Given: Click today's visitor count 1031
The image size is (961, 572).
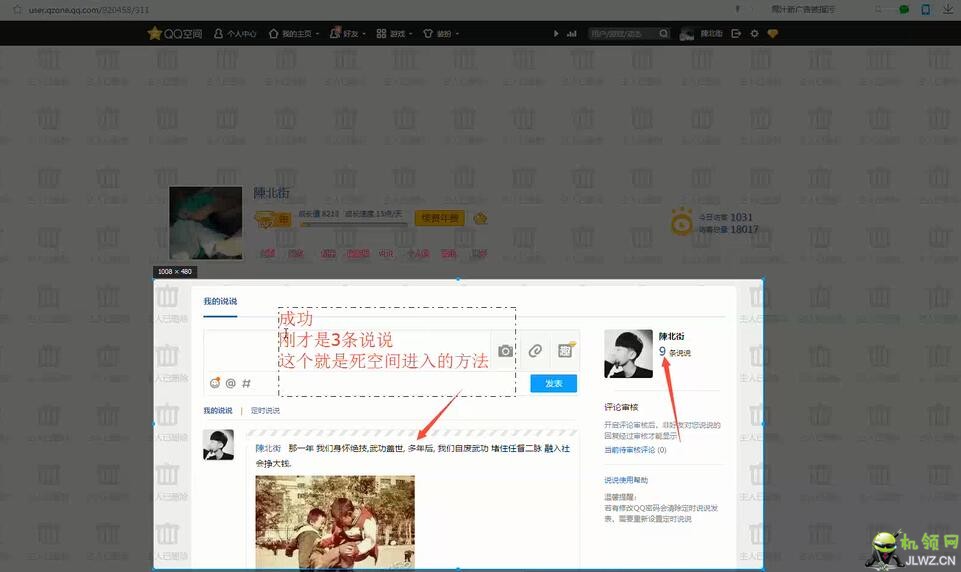Looking at the screenshot, I should pos(741,217).
